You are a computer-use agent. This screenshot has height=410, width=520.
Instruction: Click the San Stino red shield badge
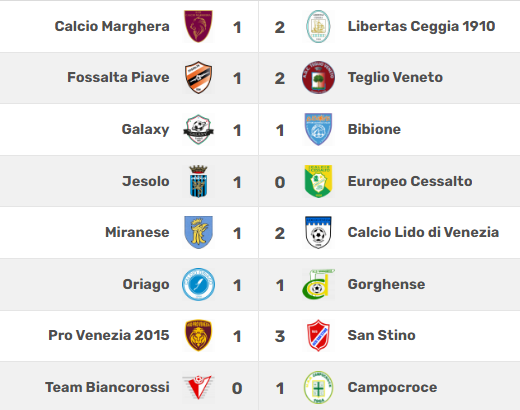318,335
